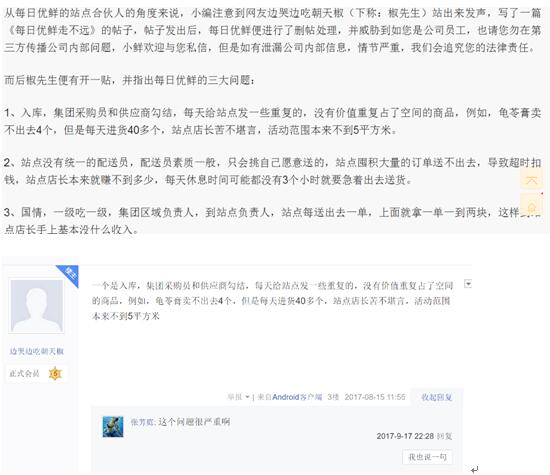Click the Android客户端 link
Viewport: 550px width, 475px height.
297,397
